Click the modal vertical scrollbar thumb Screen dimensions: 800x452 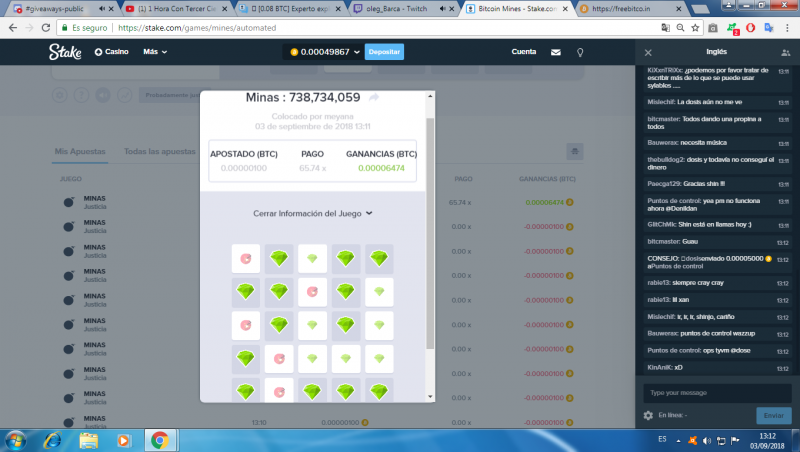point(430,233)
